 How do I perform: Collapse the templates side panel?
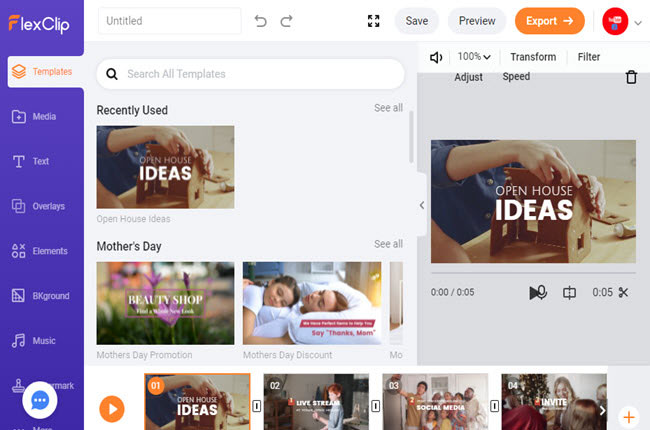point(421,205)
